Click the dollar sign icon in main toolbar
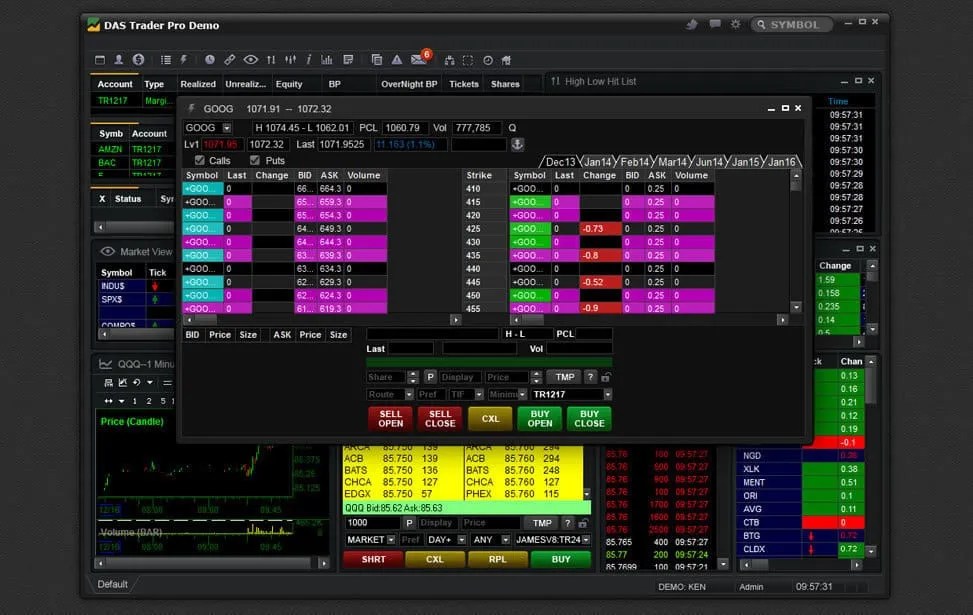Image resolution: width=973 pixels, height=615 pixels. 138,60
